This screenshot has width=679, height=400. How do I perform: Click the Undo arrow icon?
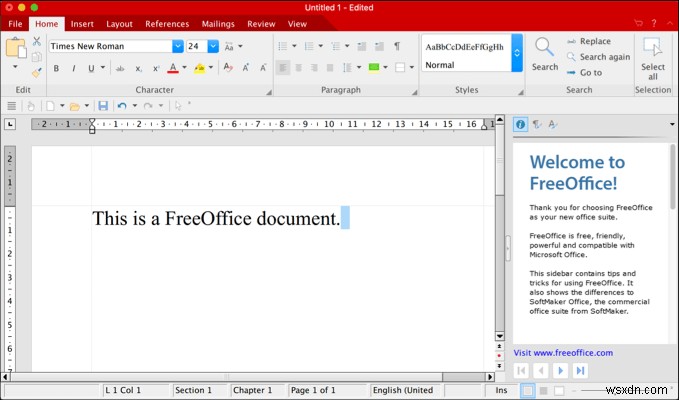[x=122, y=106]
